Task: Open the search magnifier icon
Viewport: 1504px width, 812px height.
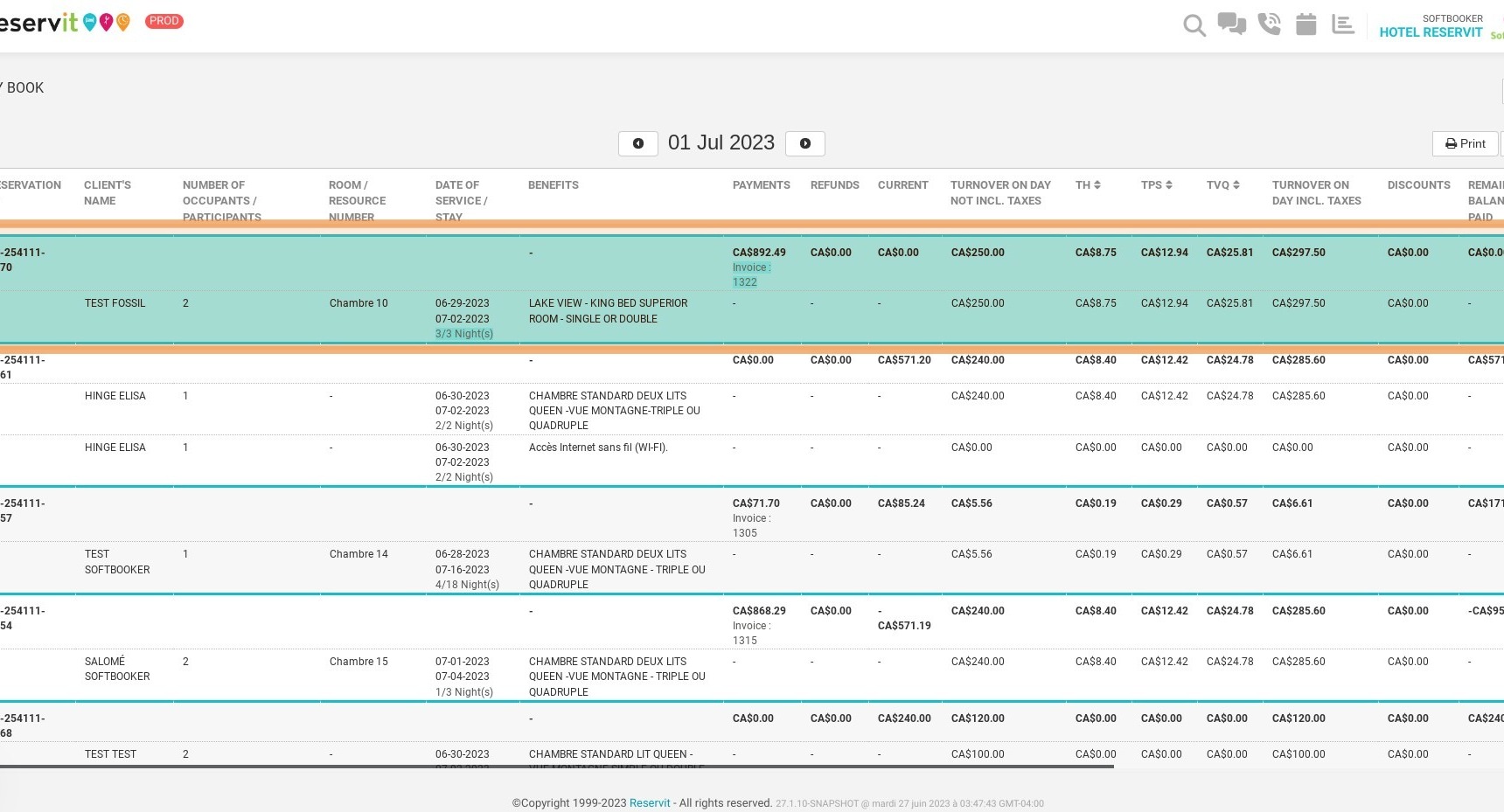Action: 1194,25
